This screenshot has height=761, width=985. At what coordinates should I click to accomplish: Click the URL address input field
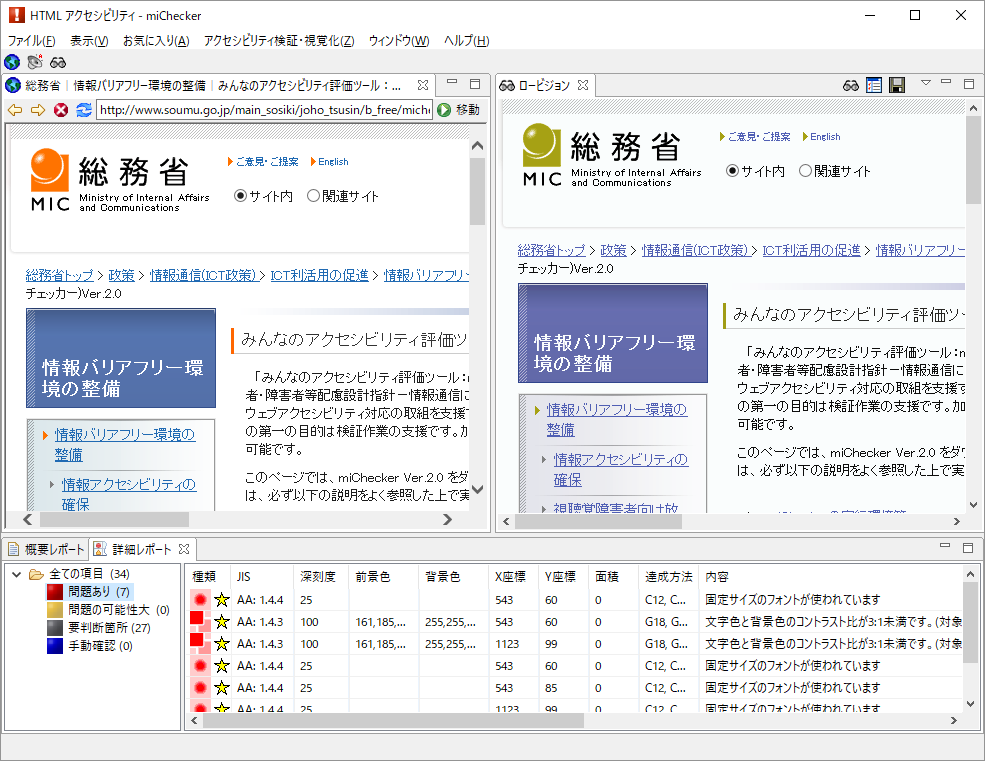[265, 110]
